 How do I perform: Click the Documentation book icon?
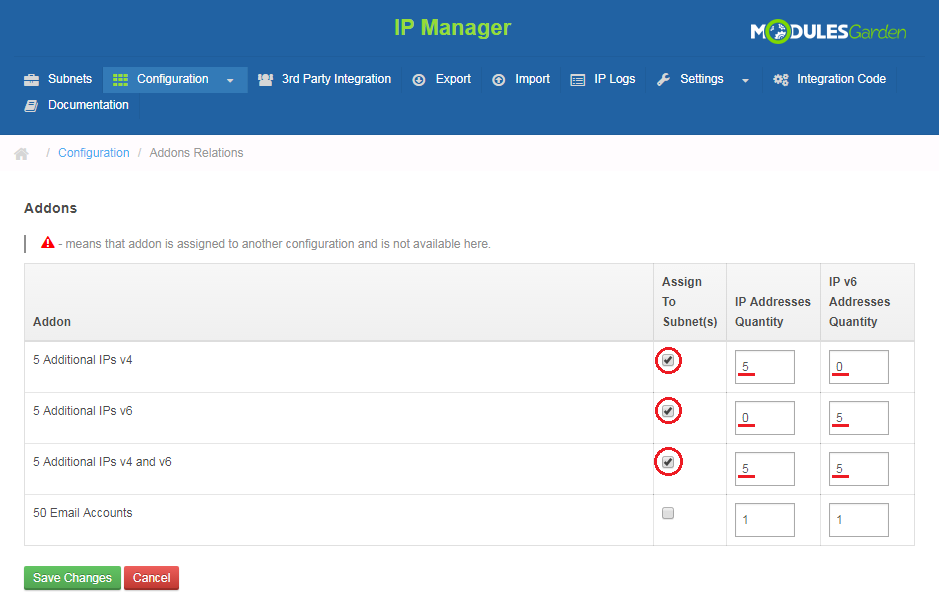tap(31, 106)
